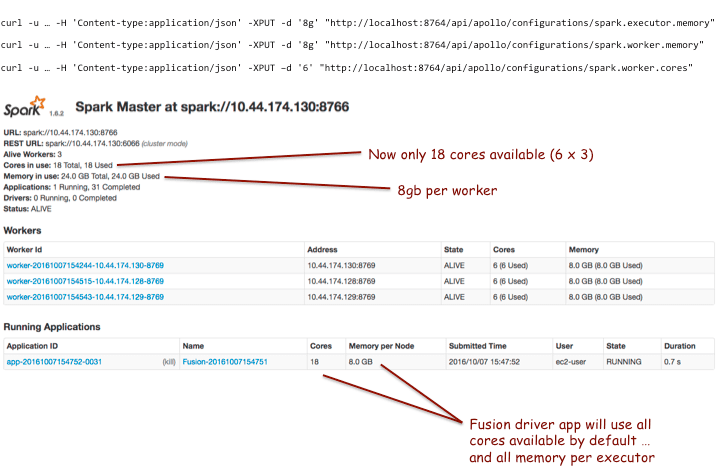Click Drivers 0 Running, 0 Completed
Image resolution: width=720 pixels, height=476 pixels.
(60, 198)
